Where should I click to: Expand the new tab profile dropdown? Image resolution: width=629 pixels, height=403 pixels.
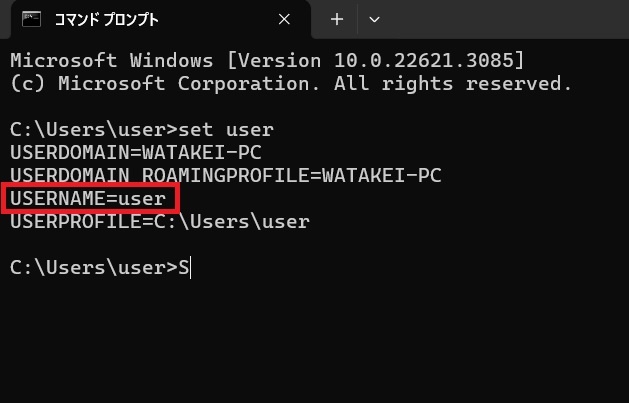pos(374,19)
